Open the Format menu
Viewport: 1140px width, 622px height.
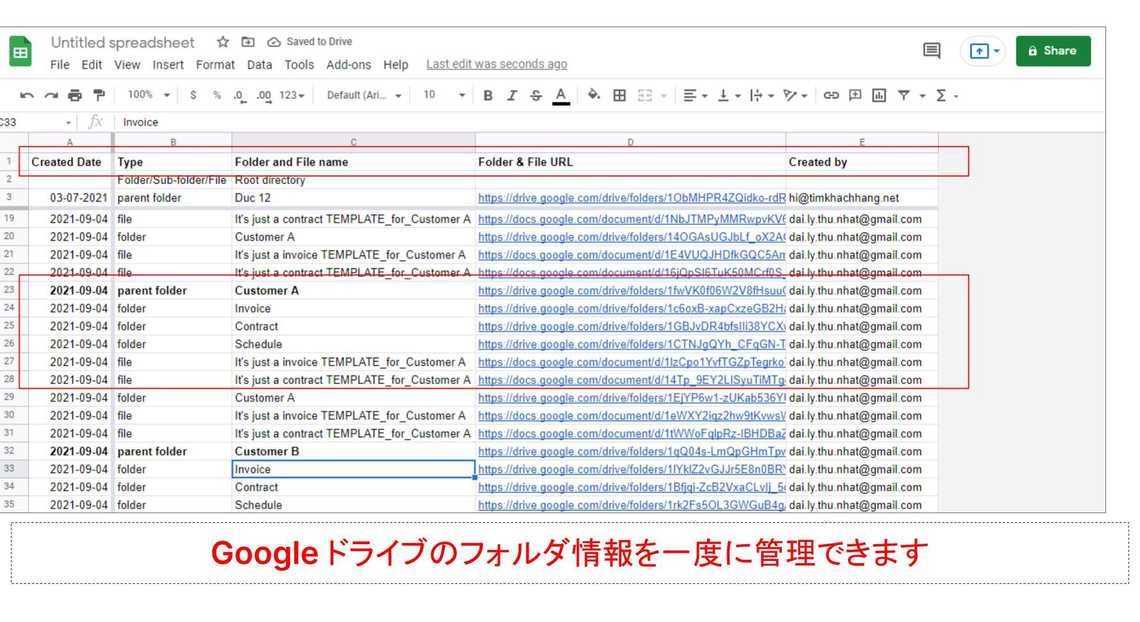click(x=215, y=65)
